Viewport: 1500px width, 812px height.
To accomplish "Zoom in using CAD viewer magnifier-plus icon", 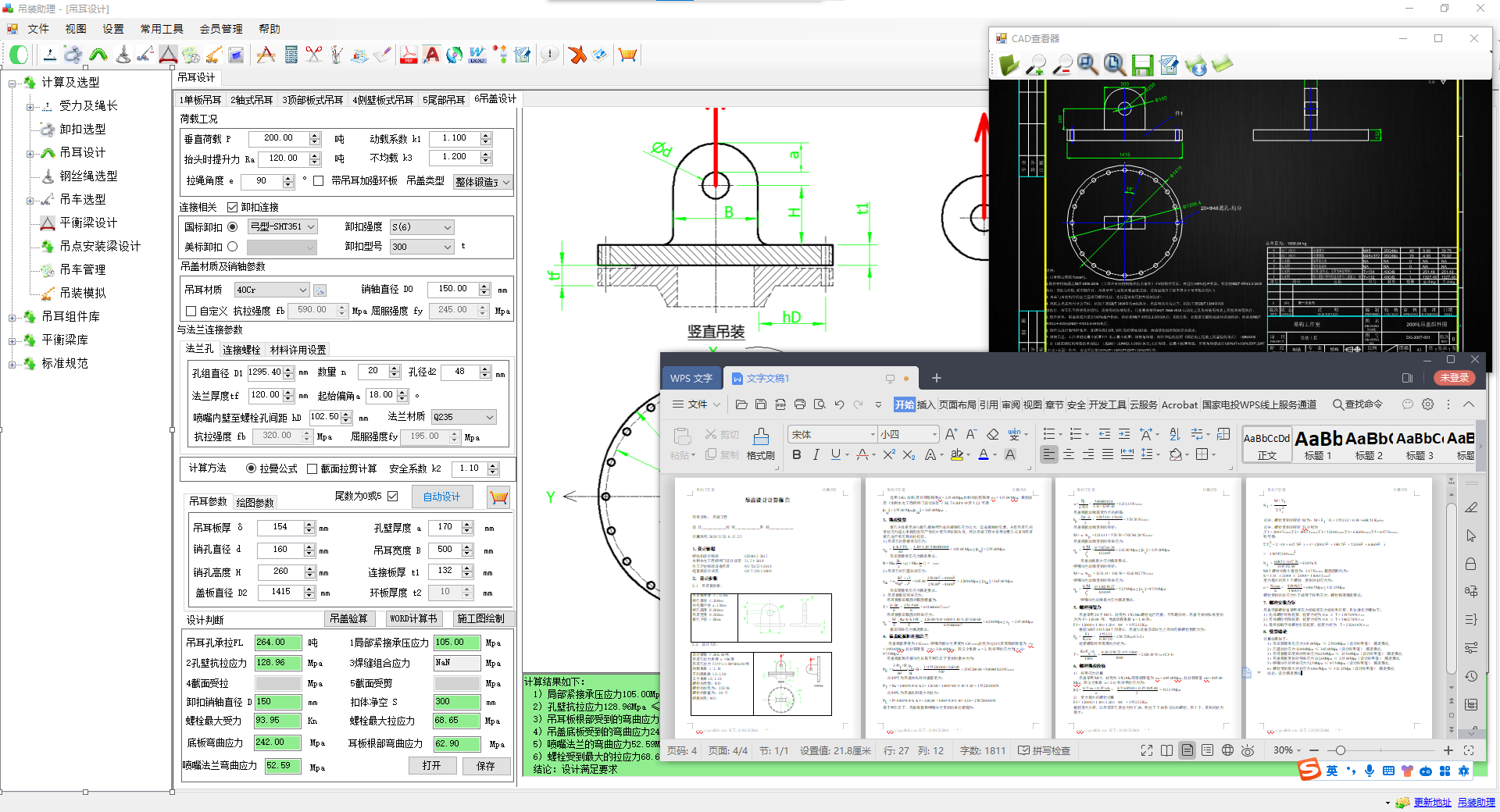I will point(1036,65).
